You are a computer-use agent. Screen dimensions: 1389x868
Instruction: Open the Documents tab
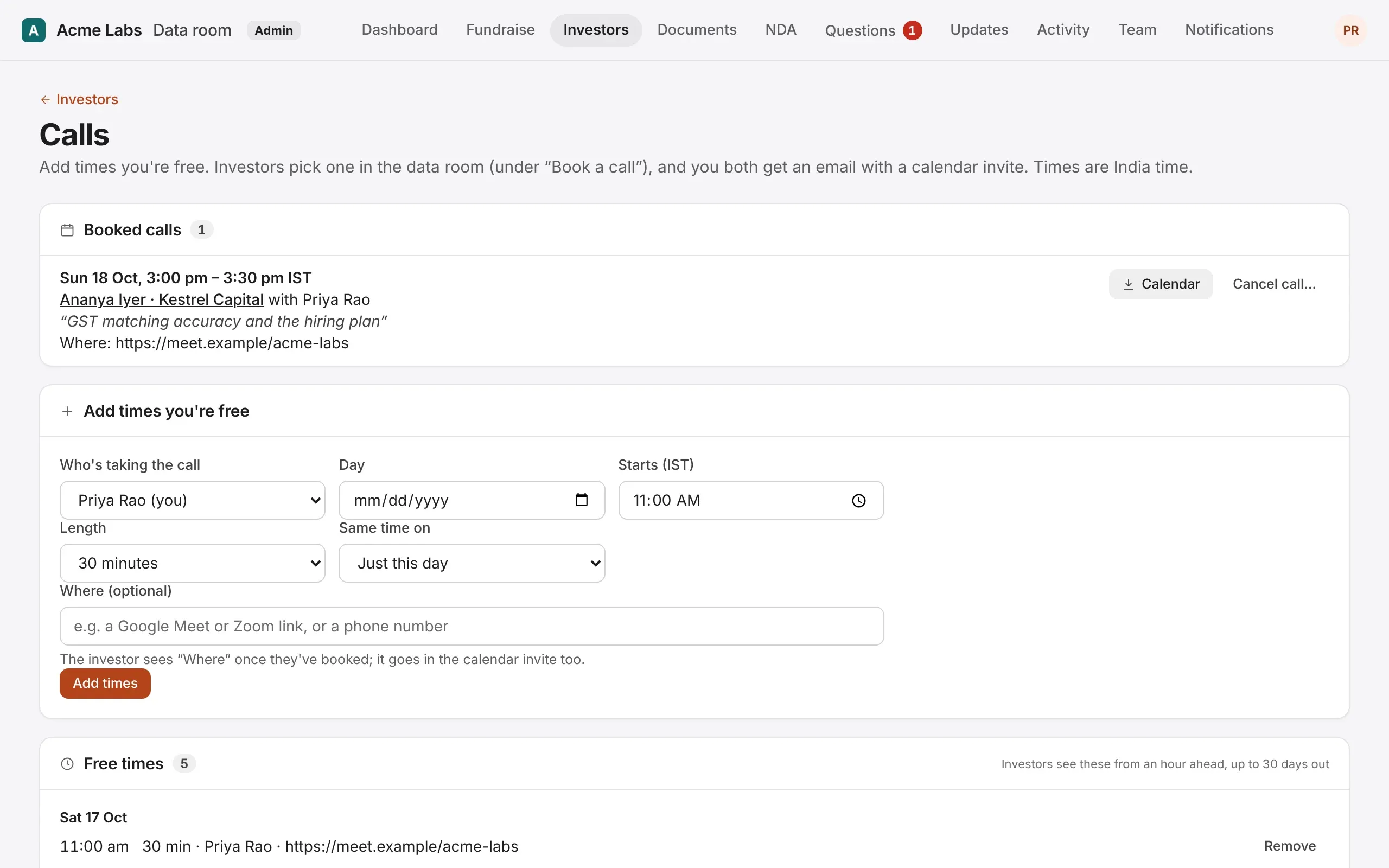697,30
